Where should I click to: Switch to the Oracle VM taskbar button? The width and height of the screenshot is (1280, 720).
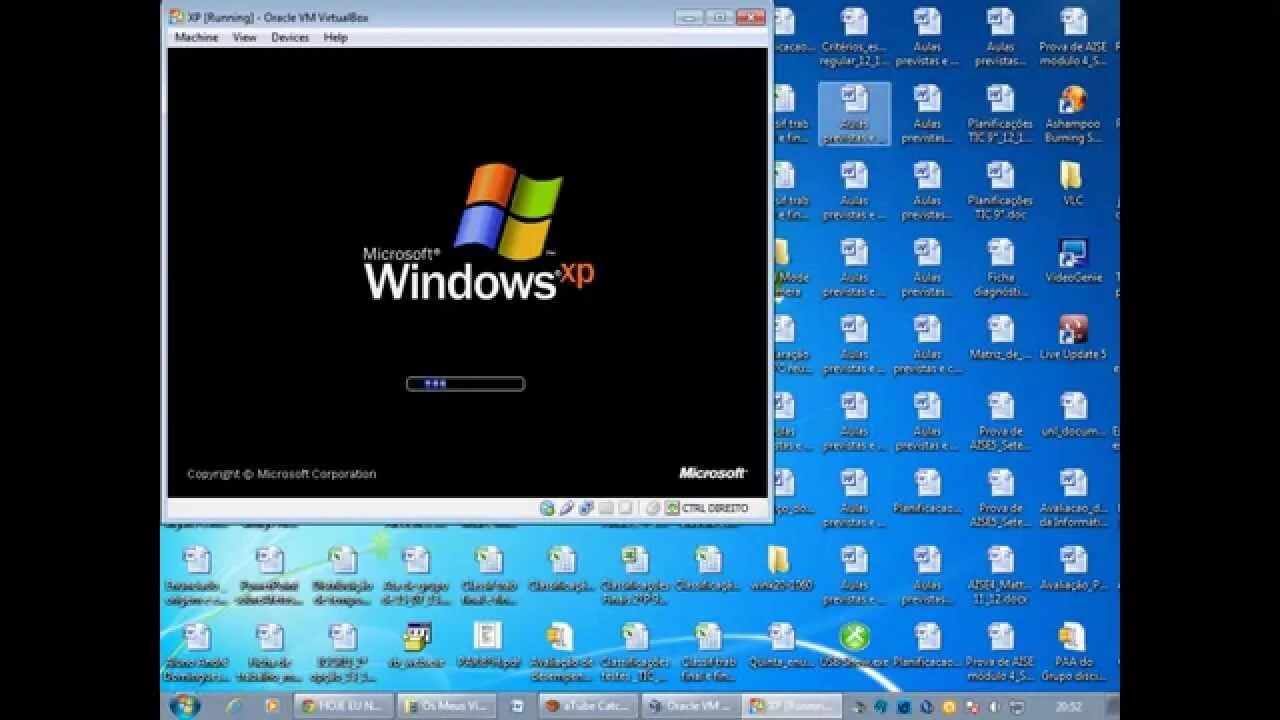click(x=689, y=706)
